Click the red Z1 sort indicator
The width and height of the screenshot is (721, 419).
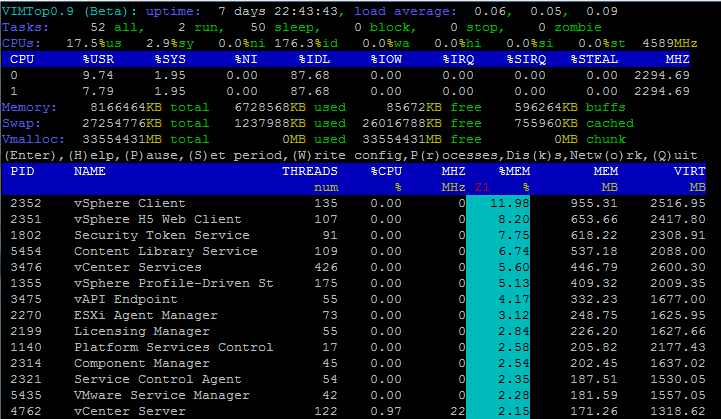tap(482, 187)
